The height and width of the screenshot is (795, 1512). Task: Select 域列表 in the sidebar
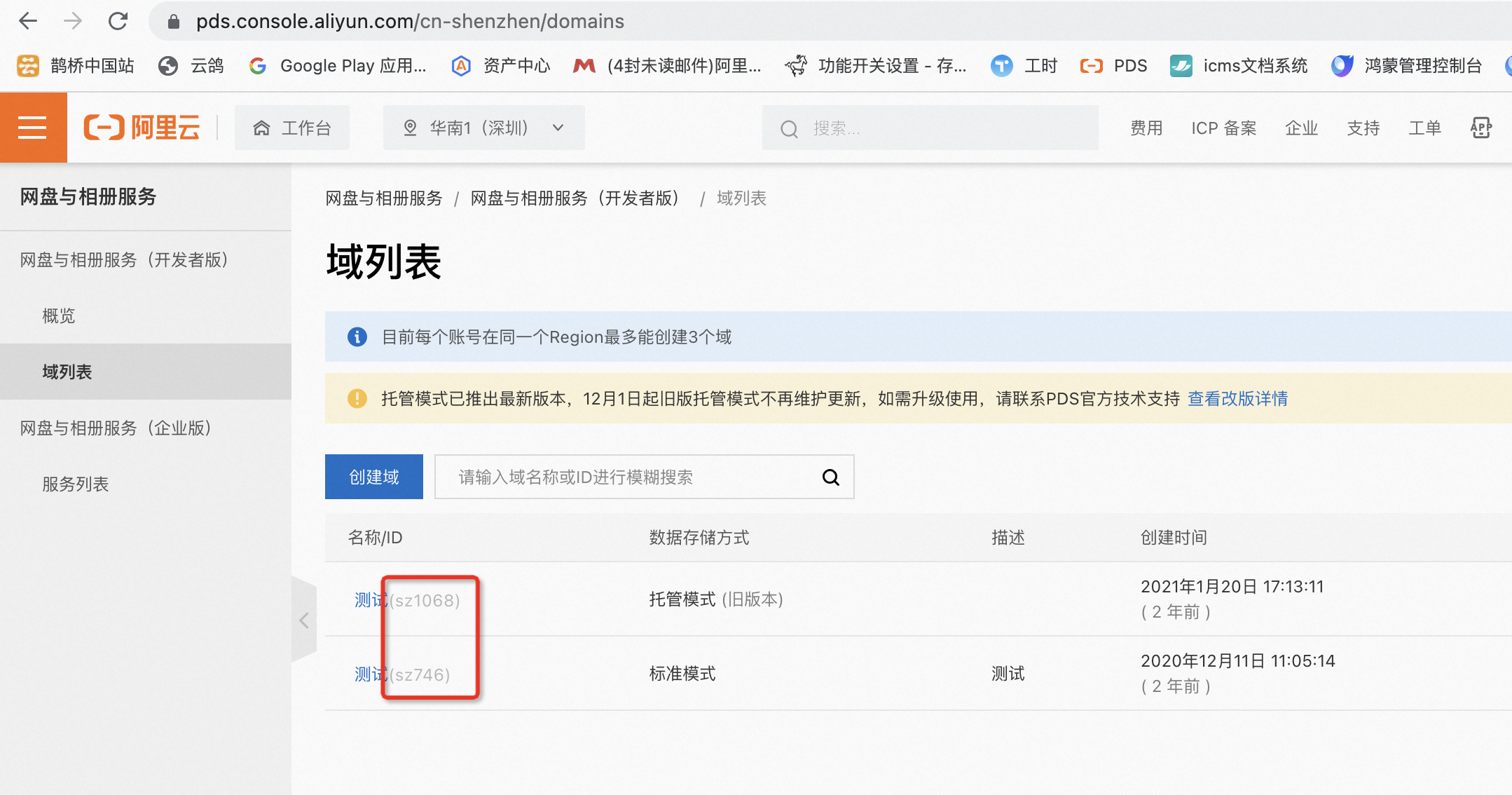point(146,372)
